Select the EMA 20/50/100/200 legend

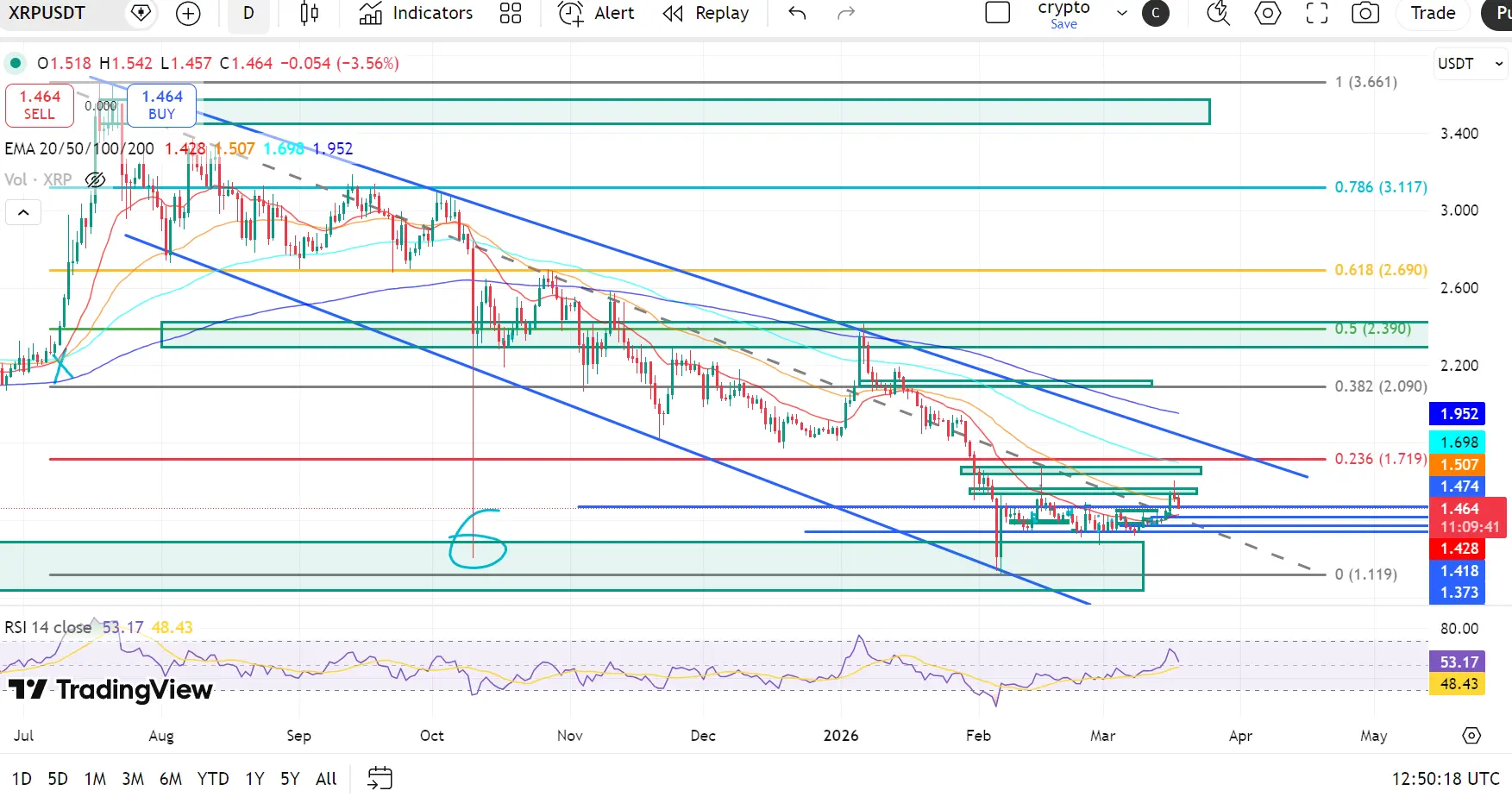pos(79,148)
